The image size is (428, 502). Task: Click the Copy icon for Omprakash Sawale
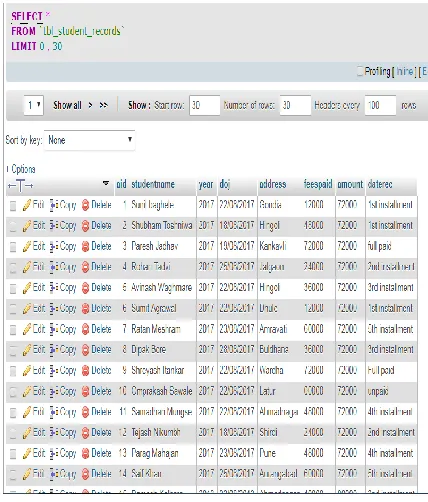pyautogui.click(x=54, y=391)
